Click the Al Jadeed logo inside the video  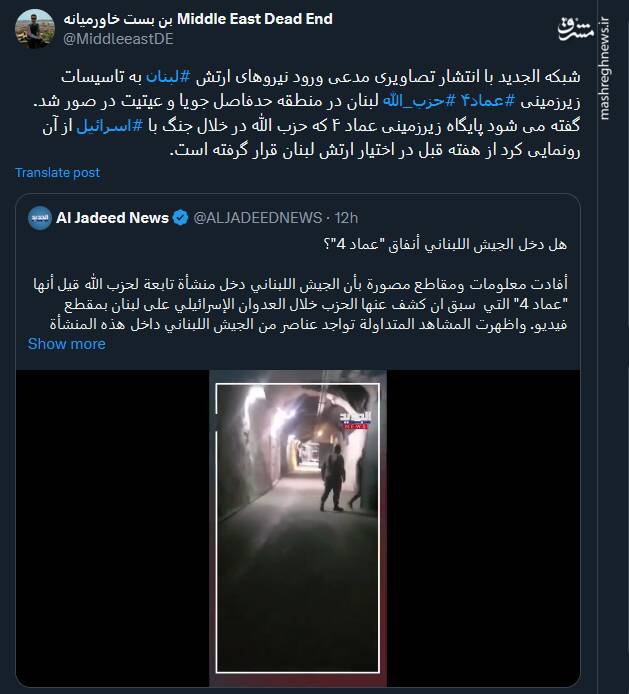[x=355, y=420]
